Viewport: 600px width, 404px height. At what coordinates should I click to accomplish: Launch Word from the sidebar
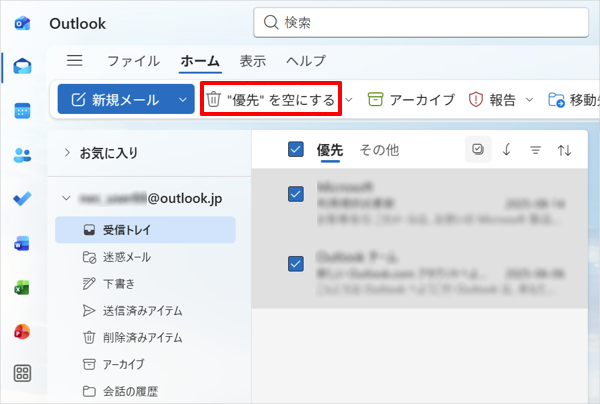coord(22,243)
